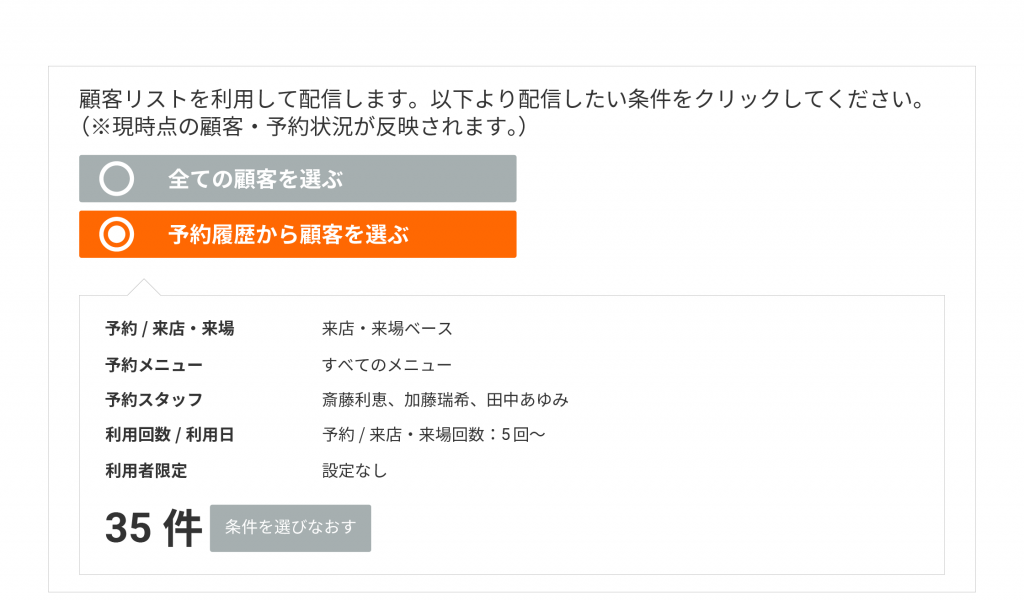Click the 利用者限定 row label

tap(146, 470)
